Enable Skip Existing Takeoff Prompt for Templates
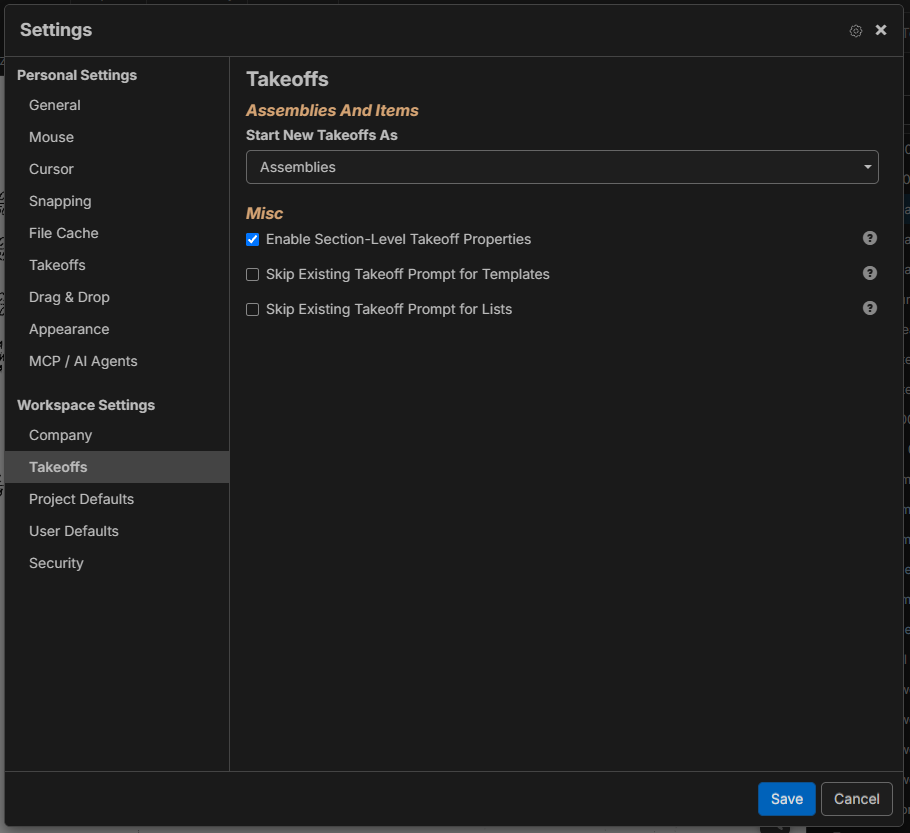910x833 pixels. (x=252, y=275)
